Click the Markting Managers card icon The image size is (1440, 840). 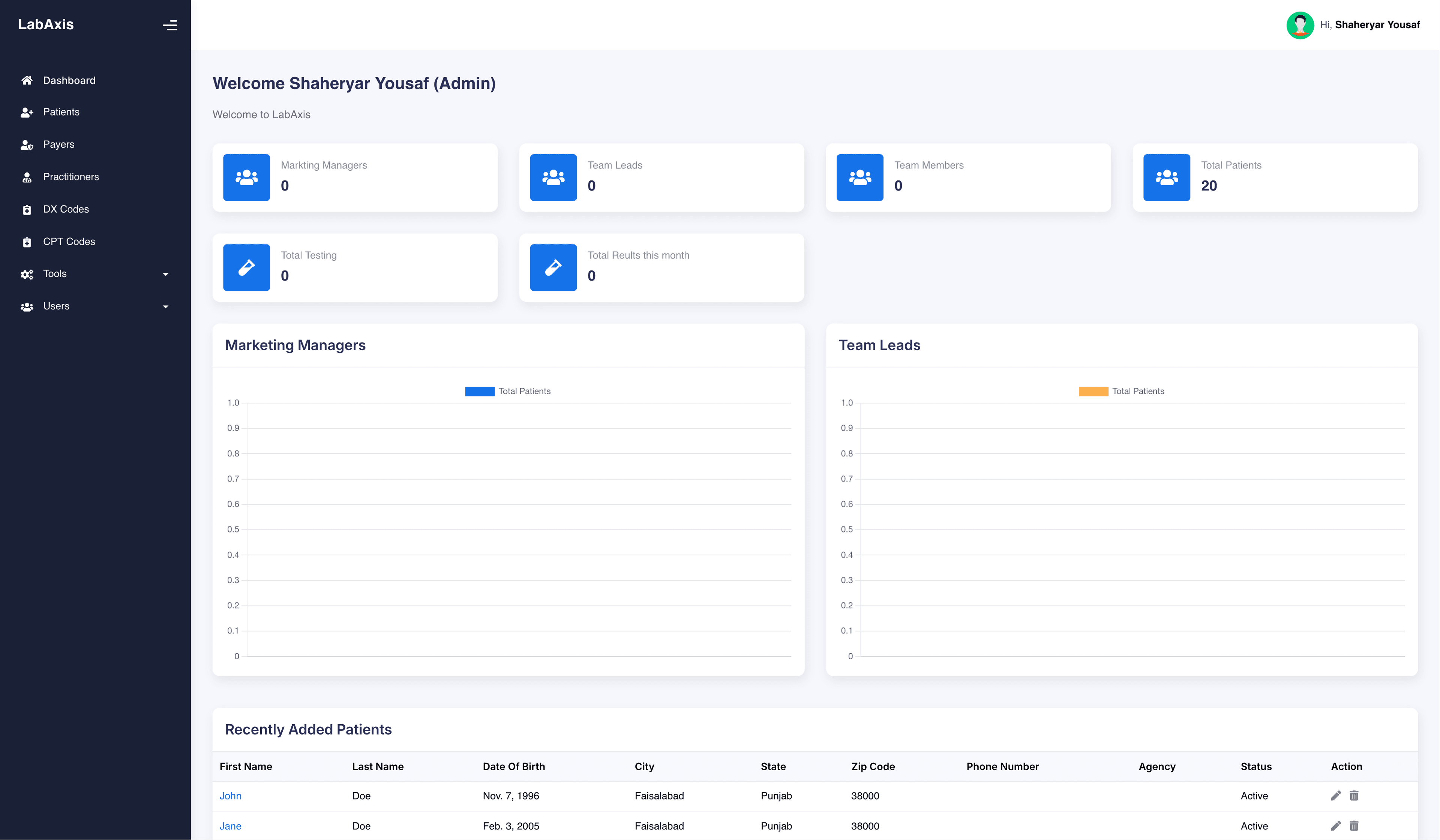(x=246, y=178)
